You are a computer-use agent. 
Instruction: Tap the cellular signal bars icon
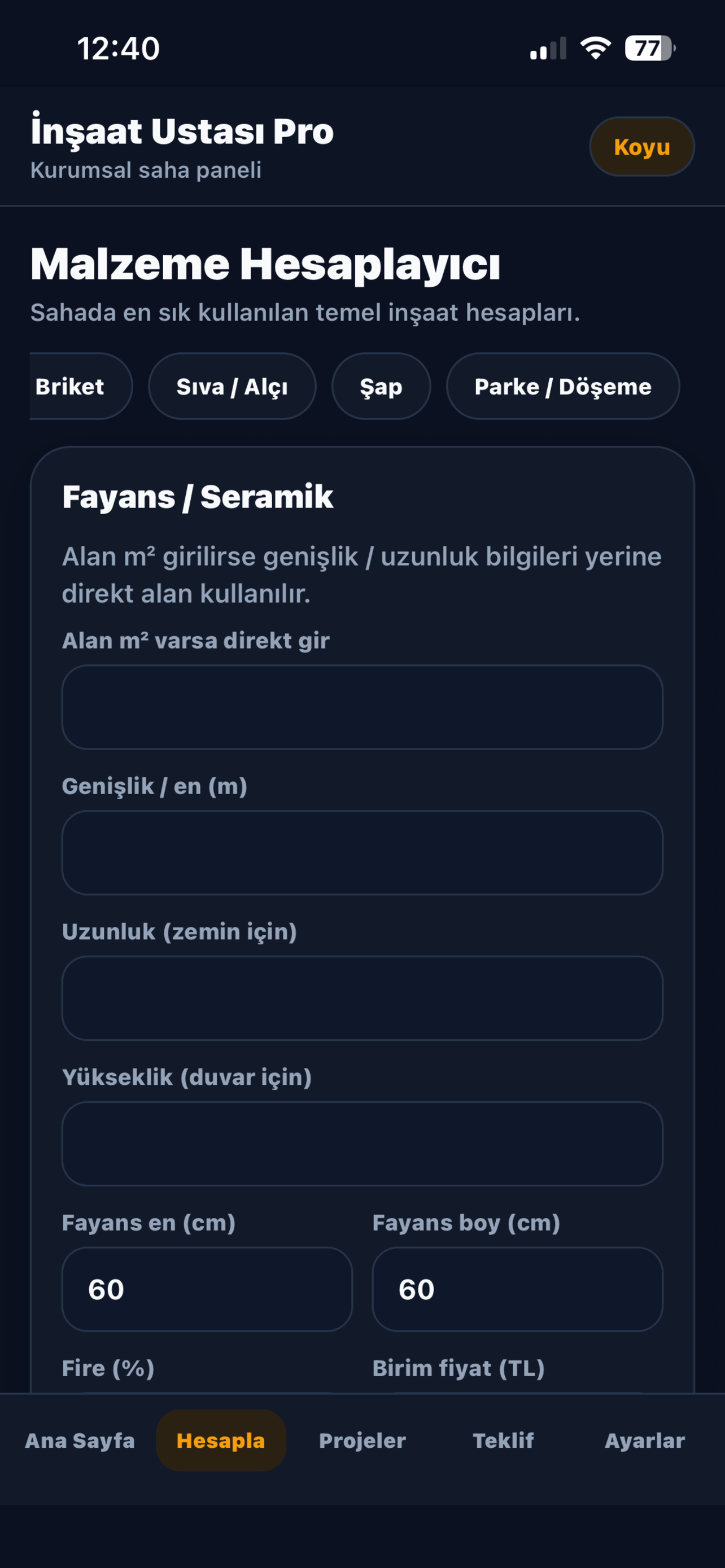pyautogui.click(x=548, y=49)
